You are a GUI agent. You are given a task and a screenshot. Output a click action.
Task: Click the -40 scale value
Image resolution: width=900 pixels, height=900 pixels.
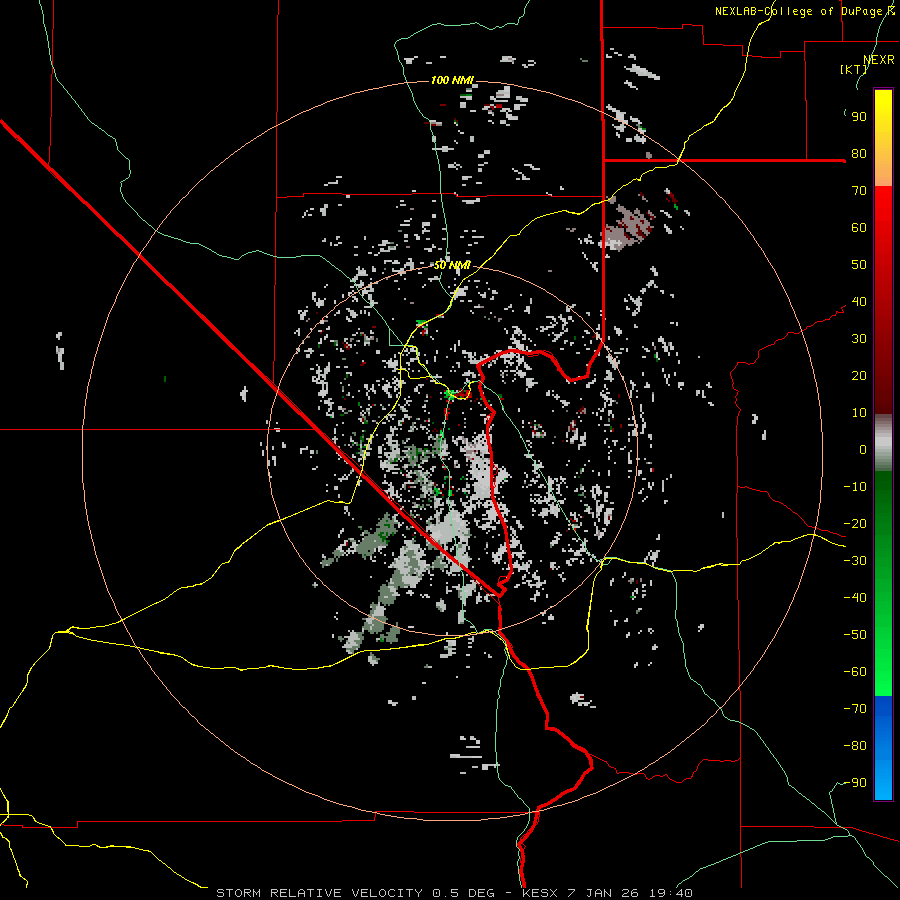pyautogui.click(x=855, y=598)
